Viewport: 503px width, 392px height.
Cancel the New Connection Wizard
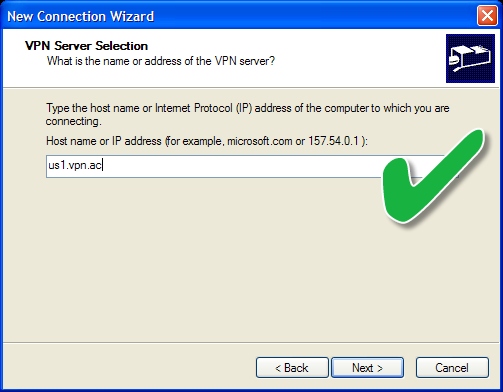pyautogui.click(x=452, y=368)
